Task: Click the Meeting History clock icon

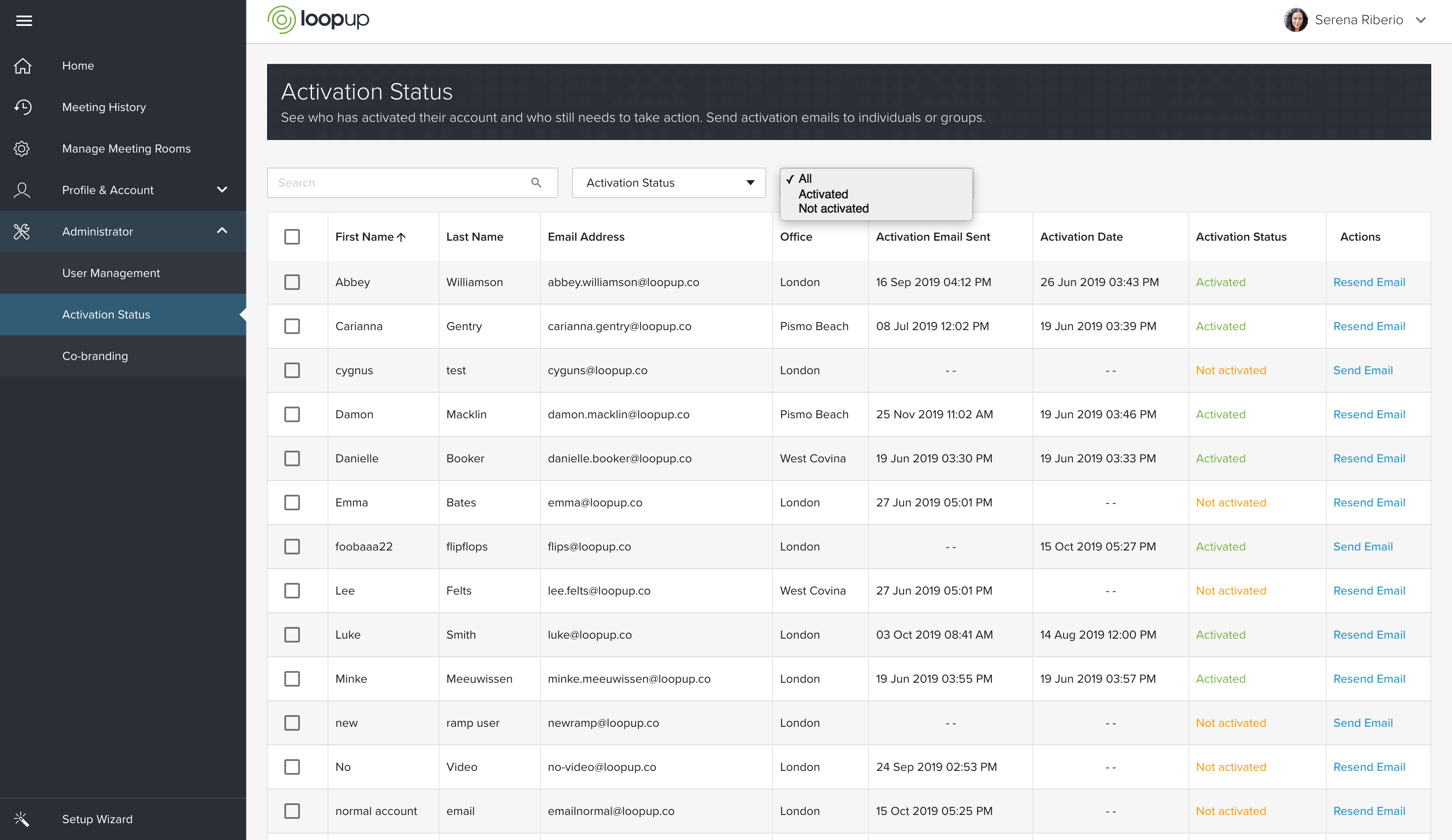Action: point(22,107)
